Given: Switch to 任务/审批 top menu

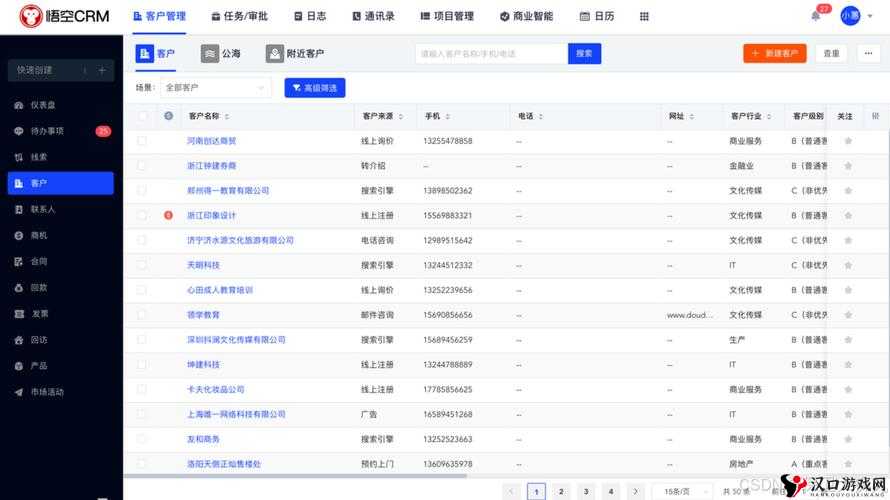Looking at the screenshot, I should click(239, 16).
